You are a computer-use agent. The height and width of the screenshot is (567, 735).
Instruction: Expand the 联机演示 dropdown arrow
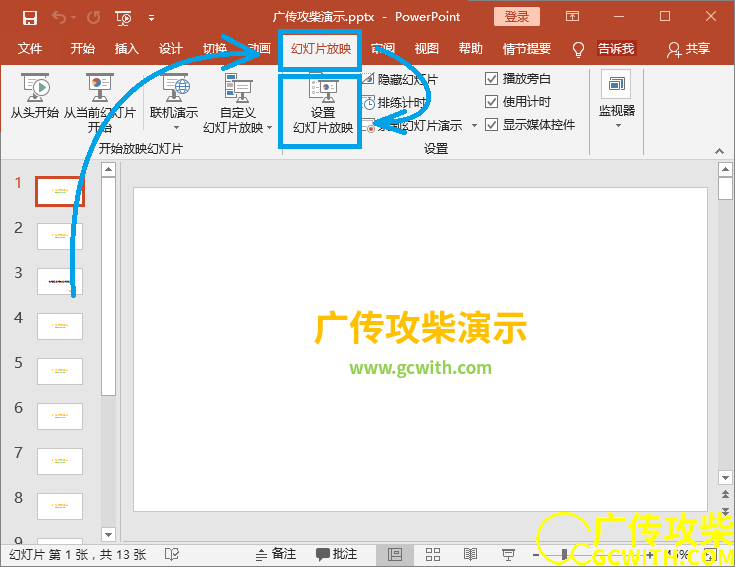pyautogui.click(x=176, y=127)
